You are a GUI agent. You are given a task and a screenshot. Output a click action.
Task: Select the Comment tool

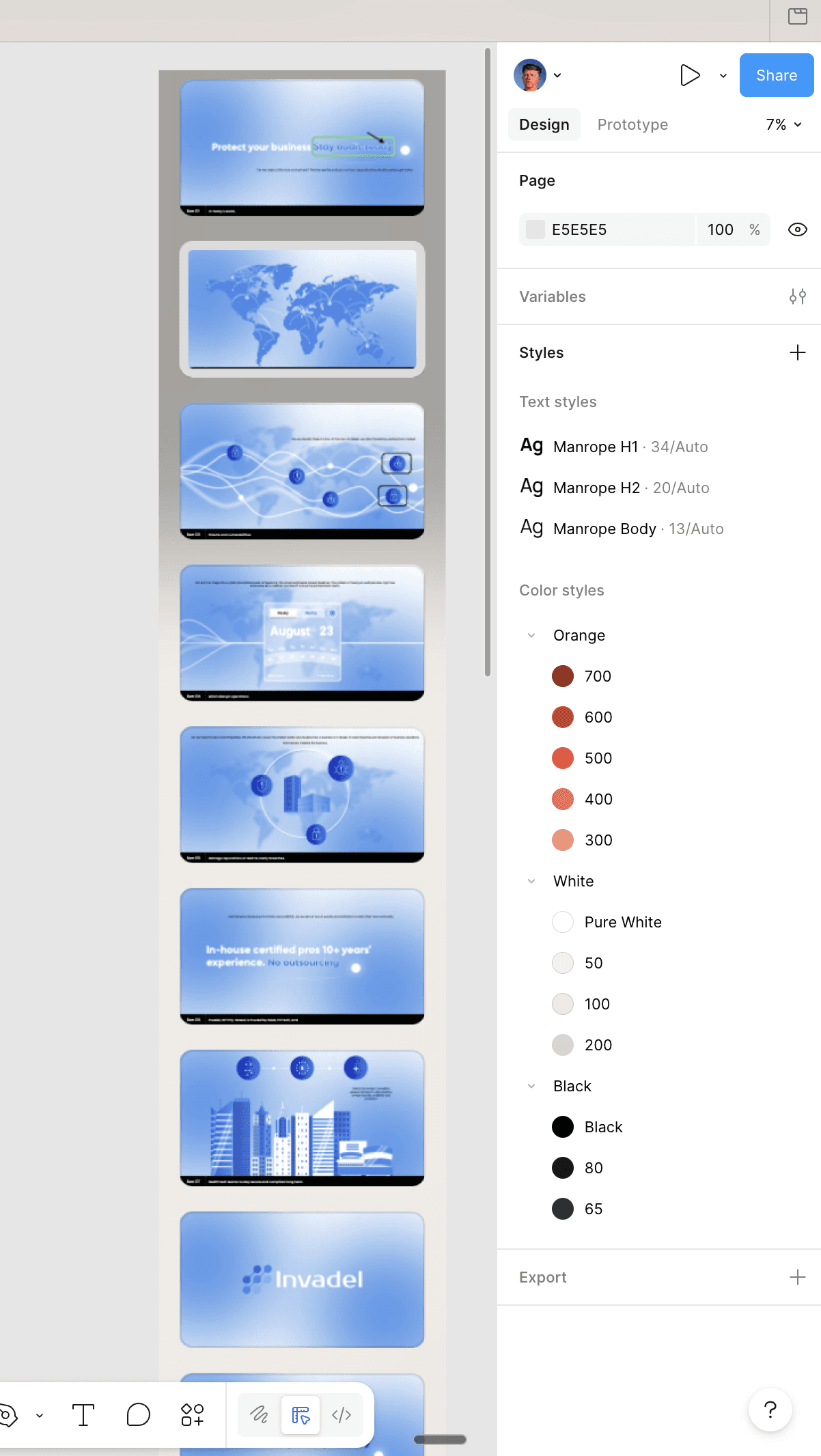(x=138, y=1415)
